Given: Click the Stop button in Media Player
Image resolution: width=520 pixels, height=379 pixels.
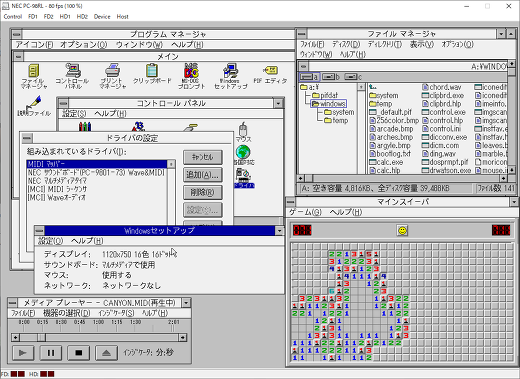Looking at the screenshot, I should click(79, 353).
